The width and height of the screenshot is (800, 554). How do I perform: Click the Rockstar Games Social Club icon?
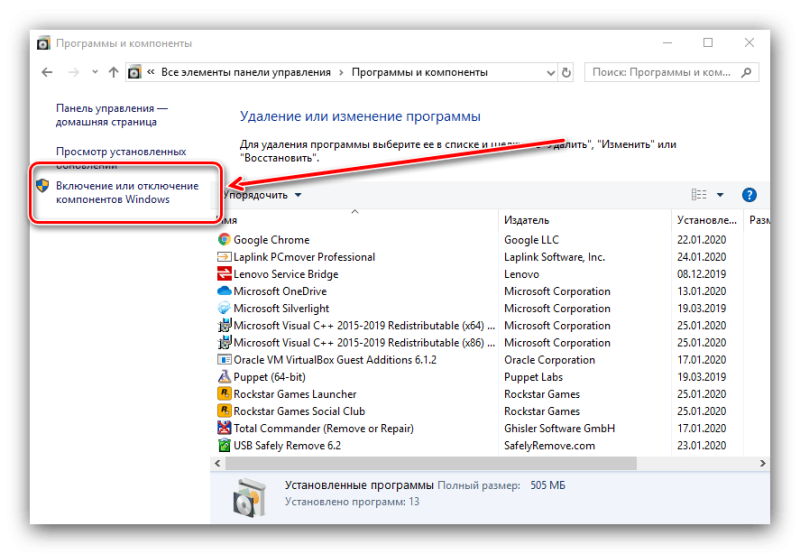click(224, 411)
